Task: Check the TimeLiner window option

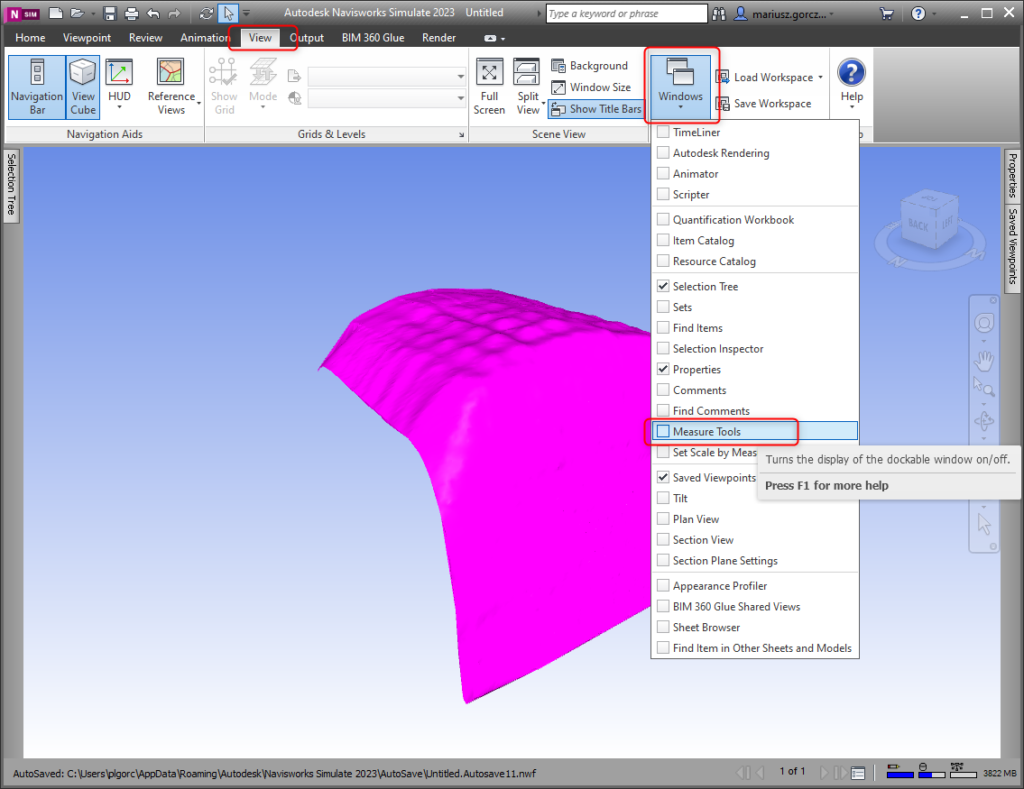Action: coord(663,132)
